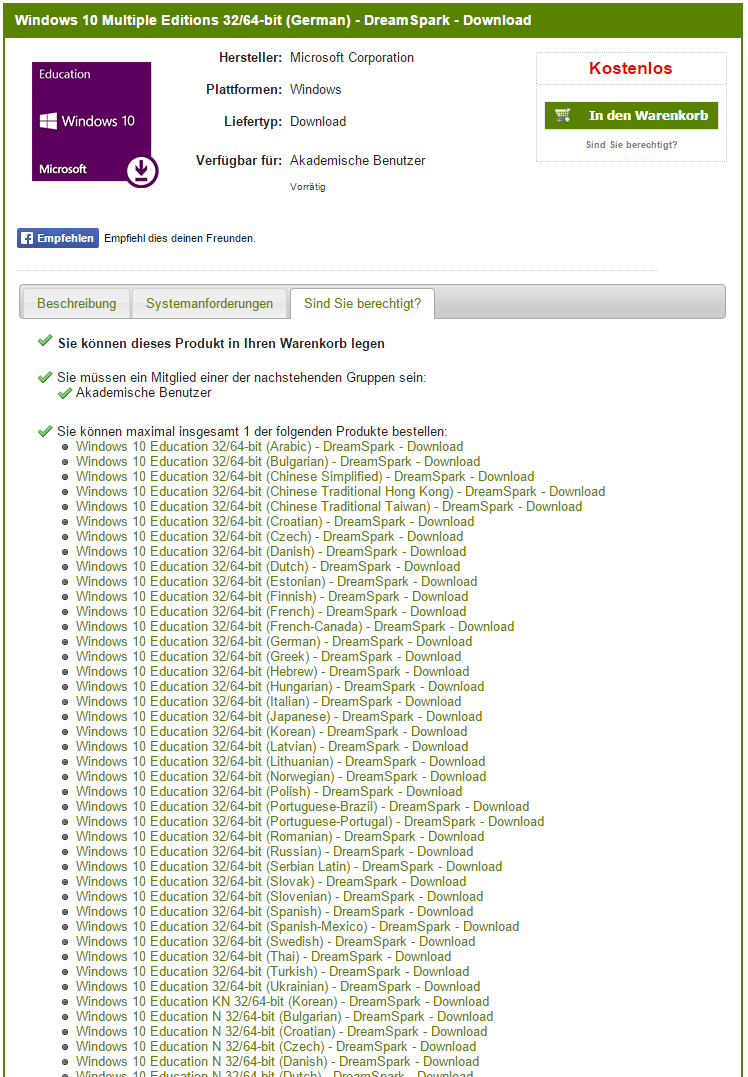Select the 'Sind Sie berechtigt?' tab
This screenshot has height=1077, width=748.
point(363,304)
